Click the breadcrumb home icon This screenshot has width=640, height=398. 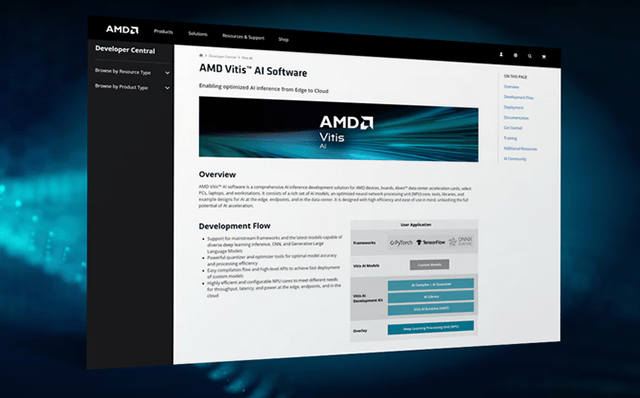[201, 56]
